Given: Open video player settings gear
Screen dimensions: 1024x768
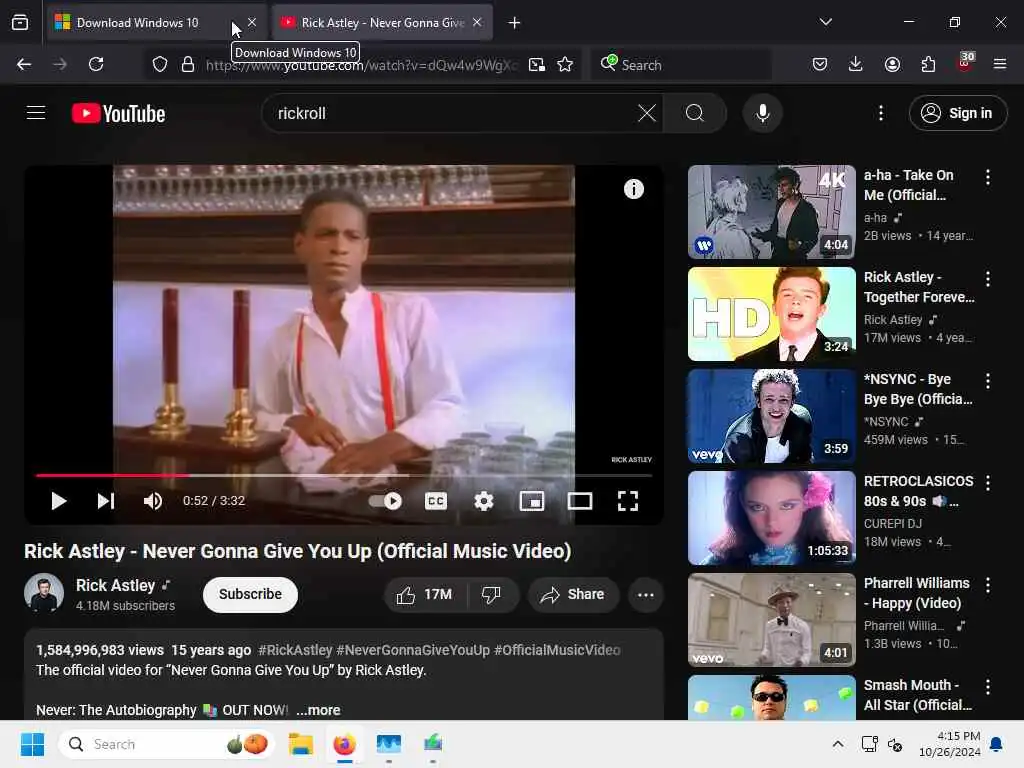Looking at the screenshot, I should (484, 501).
